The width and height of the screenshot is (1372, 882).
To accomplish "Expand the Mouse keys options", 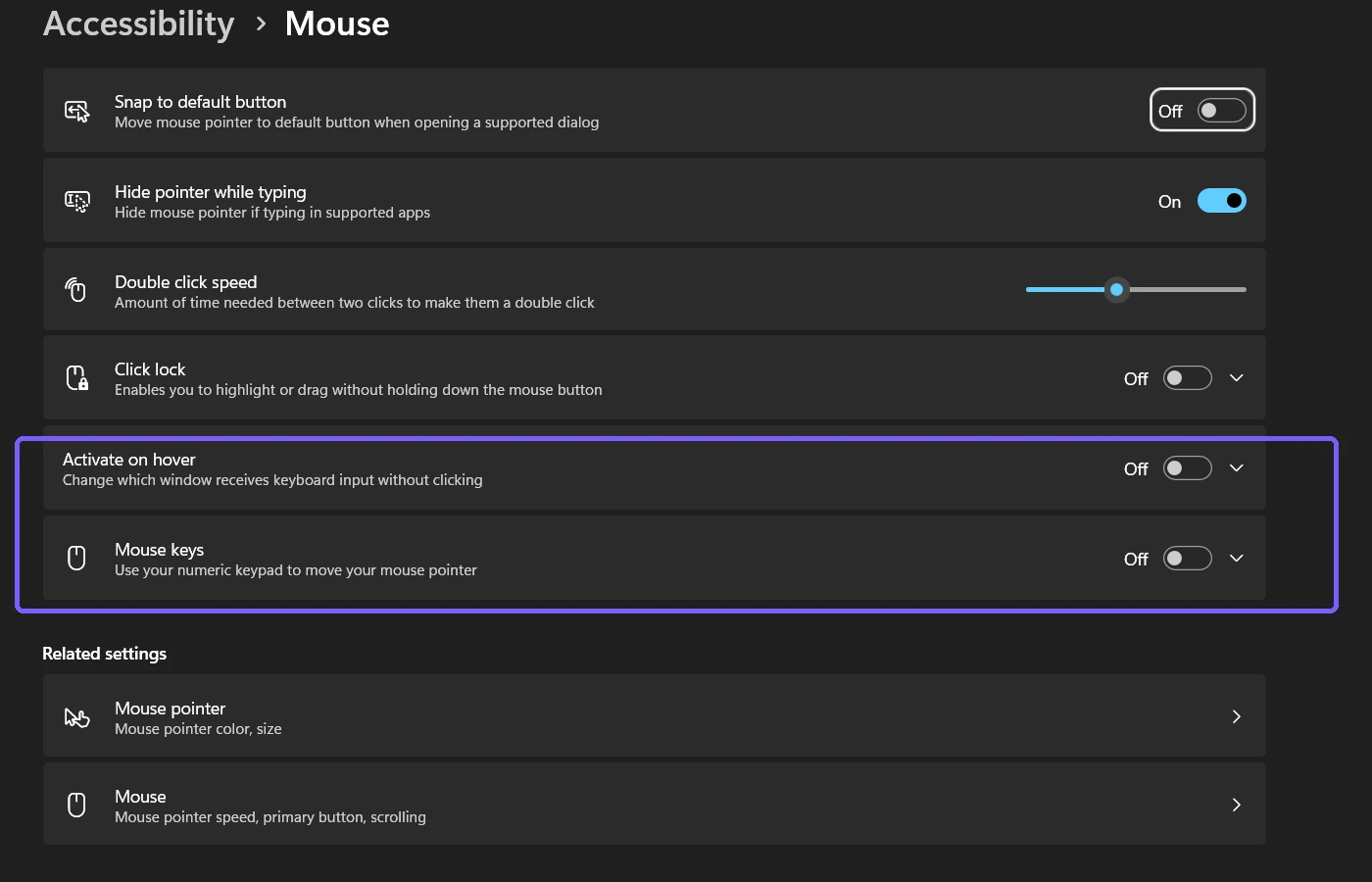I will (x=1237, y=559).
